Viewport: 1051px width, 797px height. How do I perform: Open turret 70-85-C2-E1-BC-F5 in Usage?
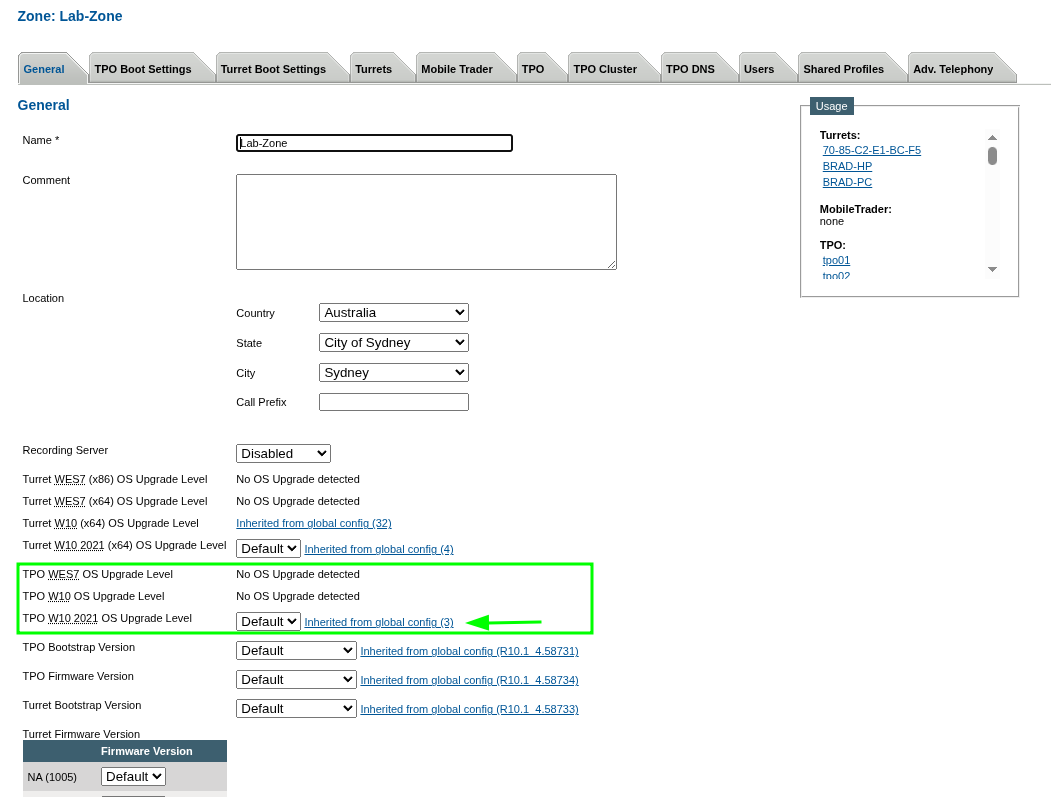point(871,150)
